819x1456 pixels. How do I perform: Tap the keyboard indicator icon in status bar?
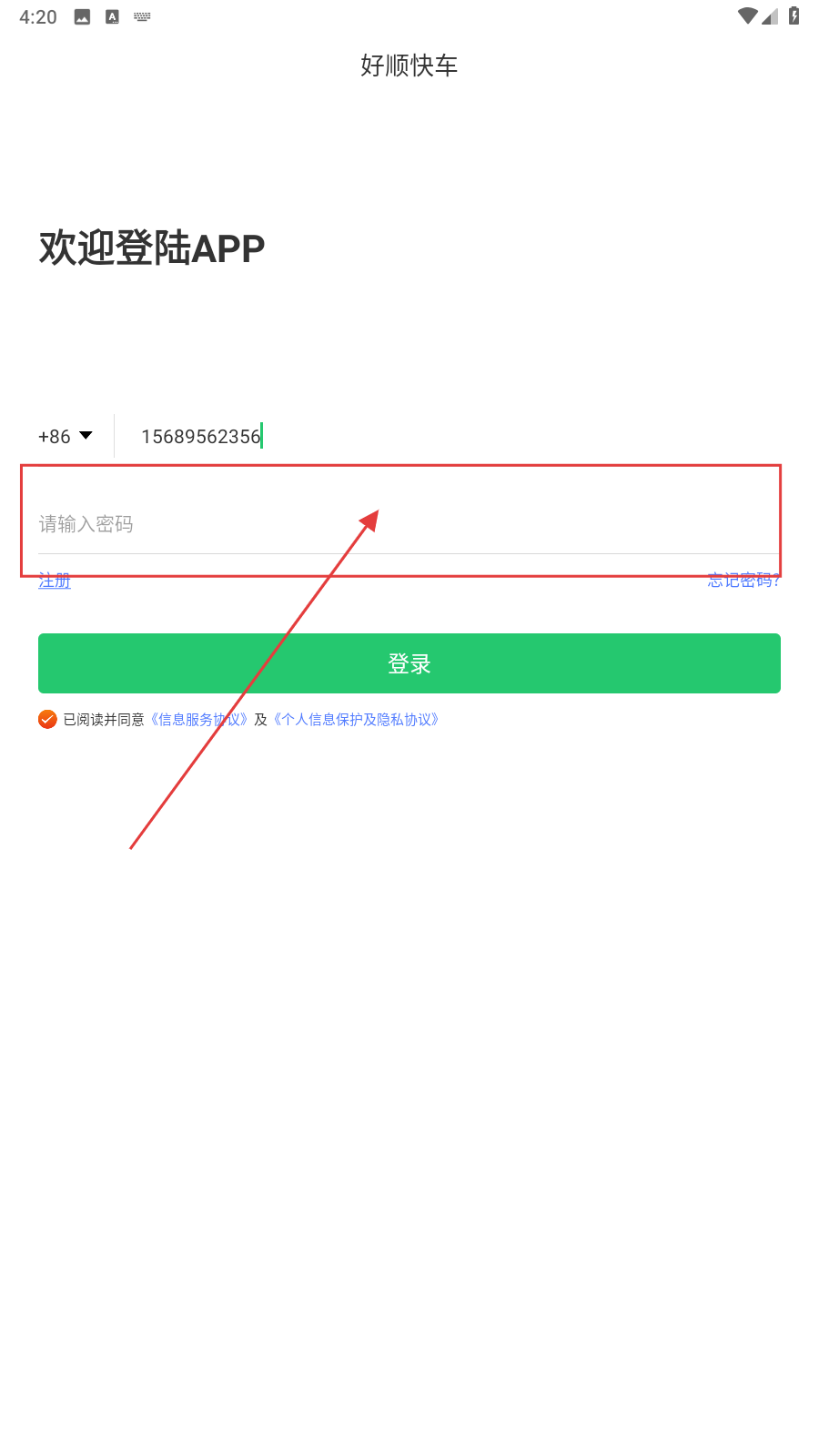pos(142,16)
